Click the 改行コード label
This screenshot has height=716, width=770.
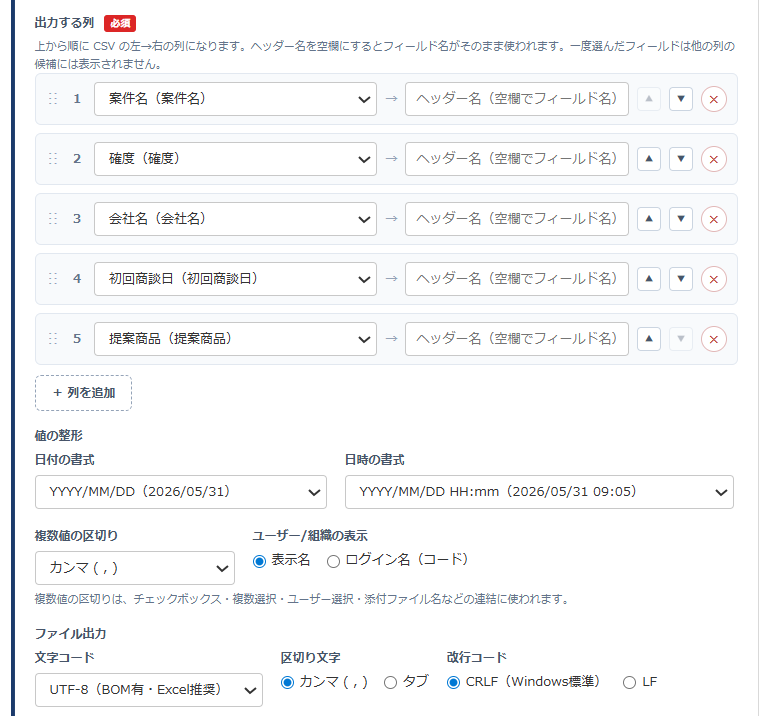pyautogui.click(x=476, y=658)
